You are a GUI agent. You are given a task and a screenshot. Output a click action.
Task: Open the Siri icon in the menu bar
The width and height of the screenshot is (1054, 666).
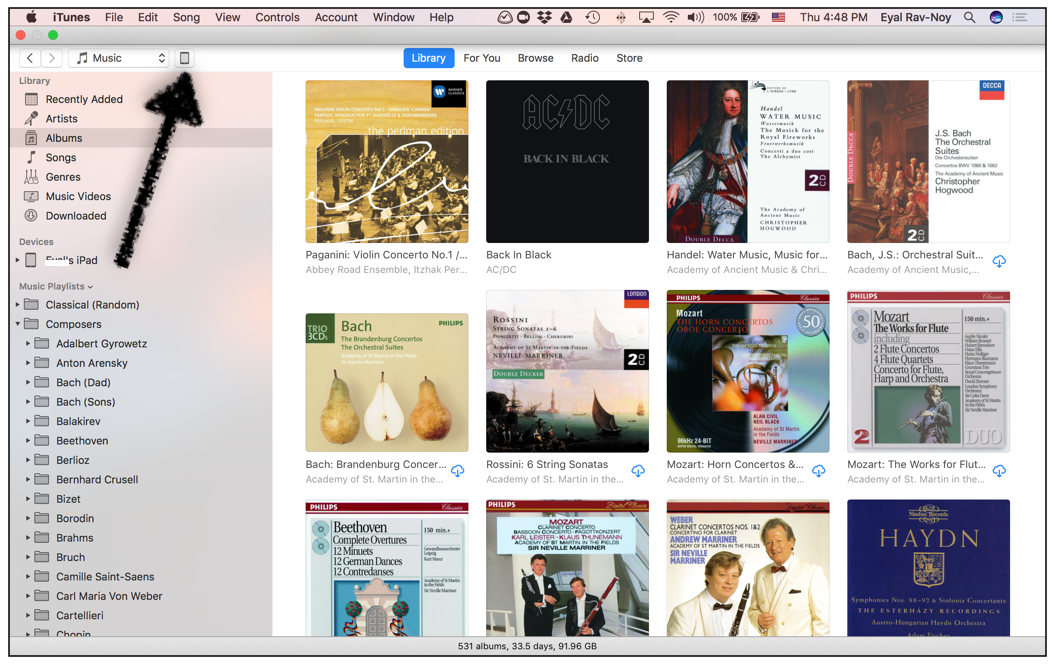pyautogui.click(x=996, y=17)
